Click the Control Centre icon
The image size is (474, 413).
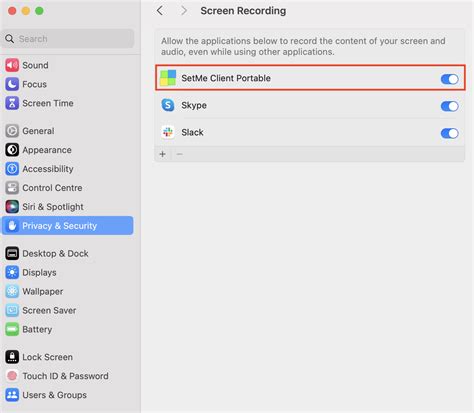[12, 188]
